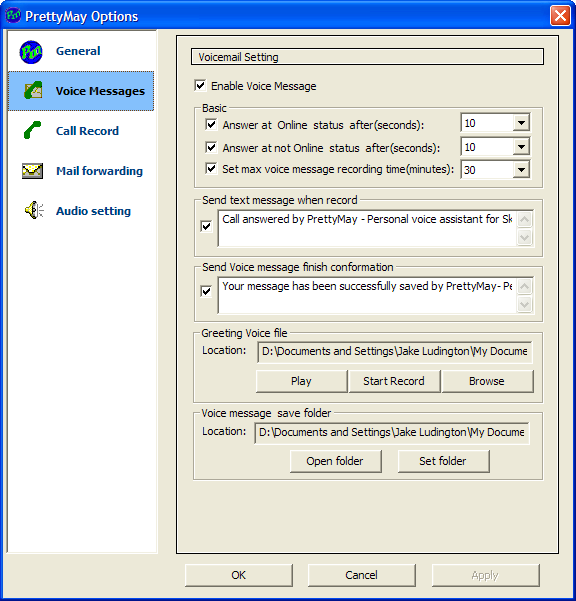Screen dimensions: 576x601
Task: Click the Voice message save folder location field
Action: click(392, 433)
